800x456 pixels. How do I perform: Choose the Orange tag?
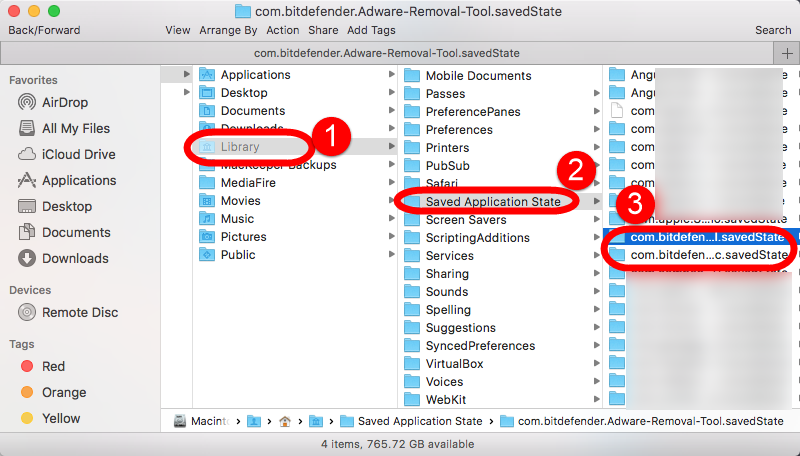click(x=54, y=392)
